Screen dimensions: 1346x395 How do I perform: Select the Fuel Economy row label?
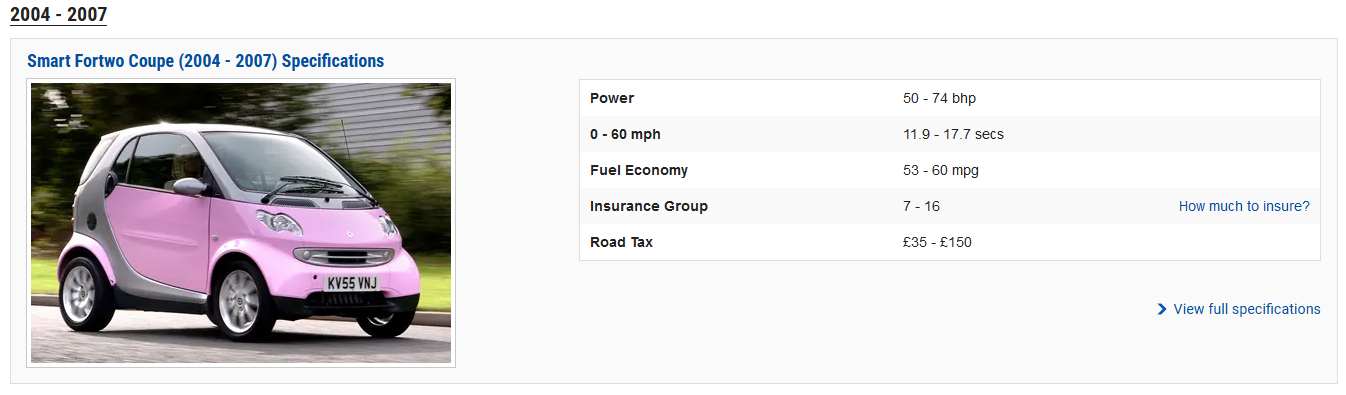(x=639, y=170)
